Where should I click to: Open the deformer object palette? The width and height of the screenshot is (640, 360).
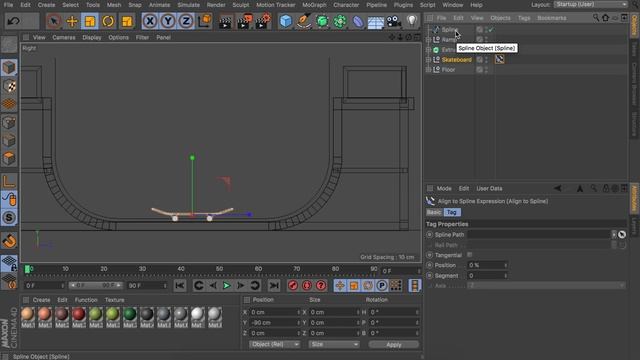click(x=358, y=21)
